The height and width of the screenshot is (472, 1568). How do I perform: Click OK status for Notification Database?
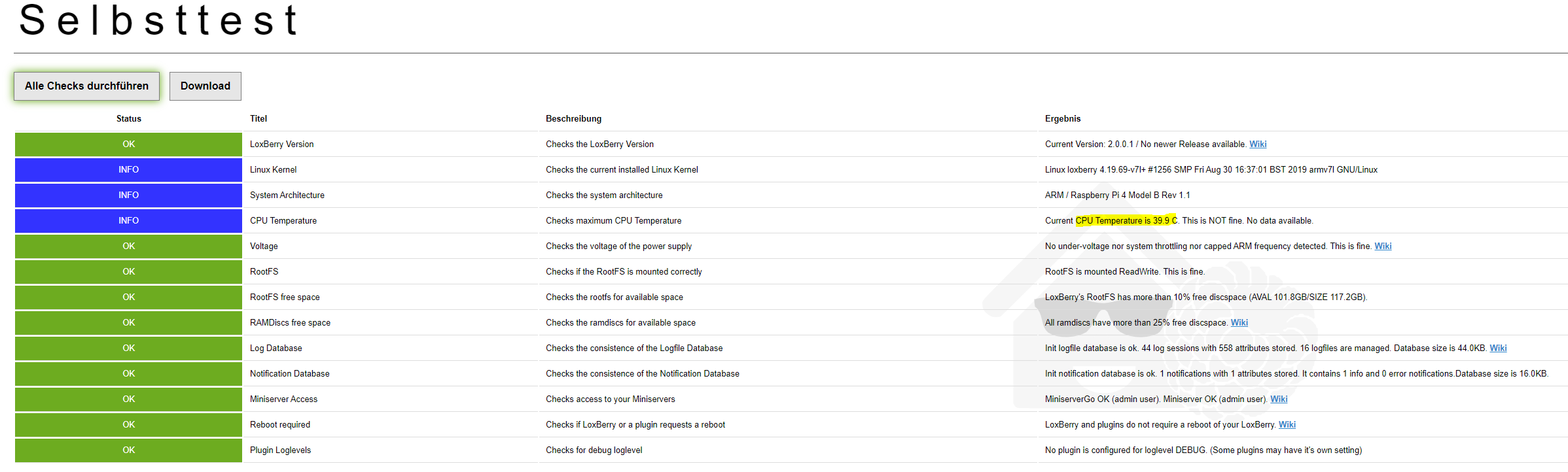tap(128, 374)
